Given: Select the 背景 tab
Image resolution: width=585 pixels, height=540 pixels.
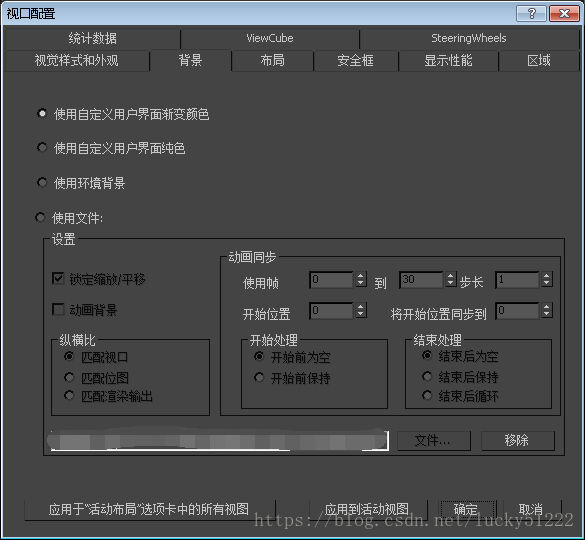Looking at the screenshot, I should point(190,60).
